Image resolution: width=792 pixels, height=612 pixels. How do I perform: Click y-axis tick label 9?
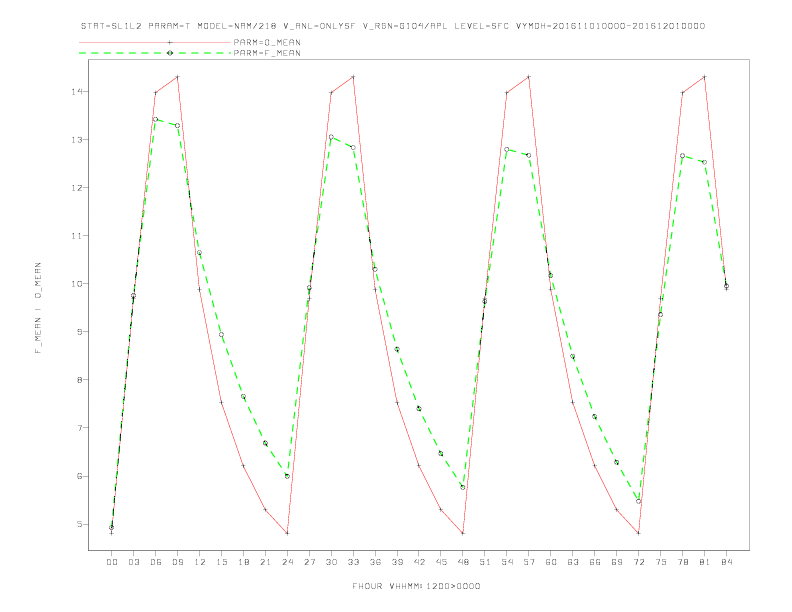click(79, 332)
